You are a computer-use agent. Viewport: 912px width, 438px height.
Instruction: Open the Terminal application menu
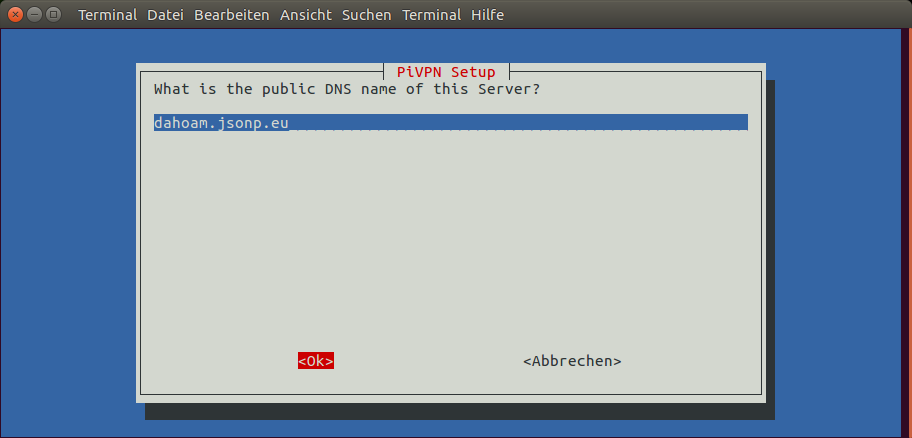[x=108, y=15]
